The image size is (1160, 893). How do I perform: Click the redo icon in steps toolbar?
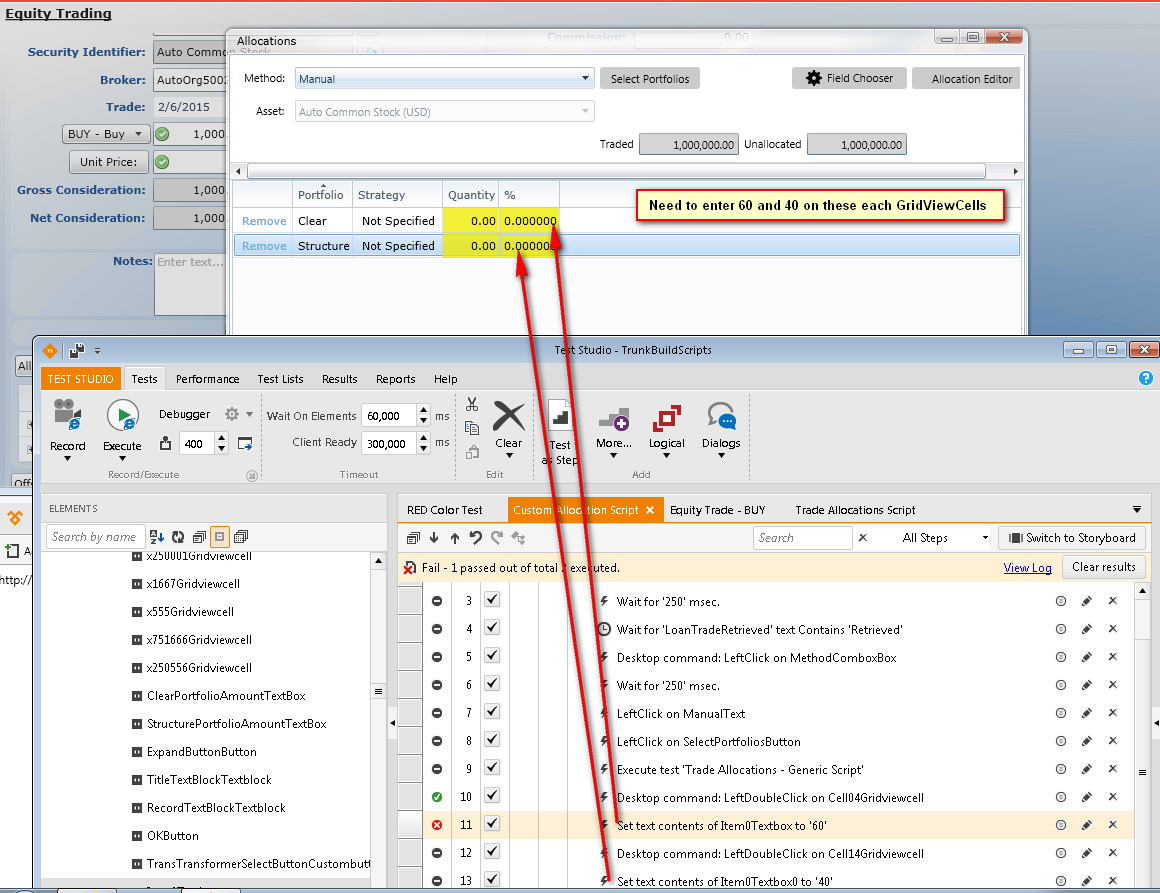pyautogui.click(x=496, y=538)
